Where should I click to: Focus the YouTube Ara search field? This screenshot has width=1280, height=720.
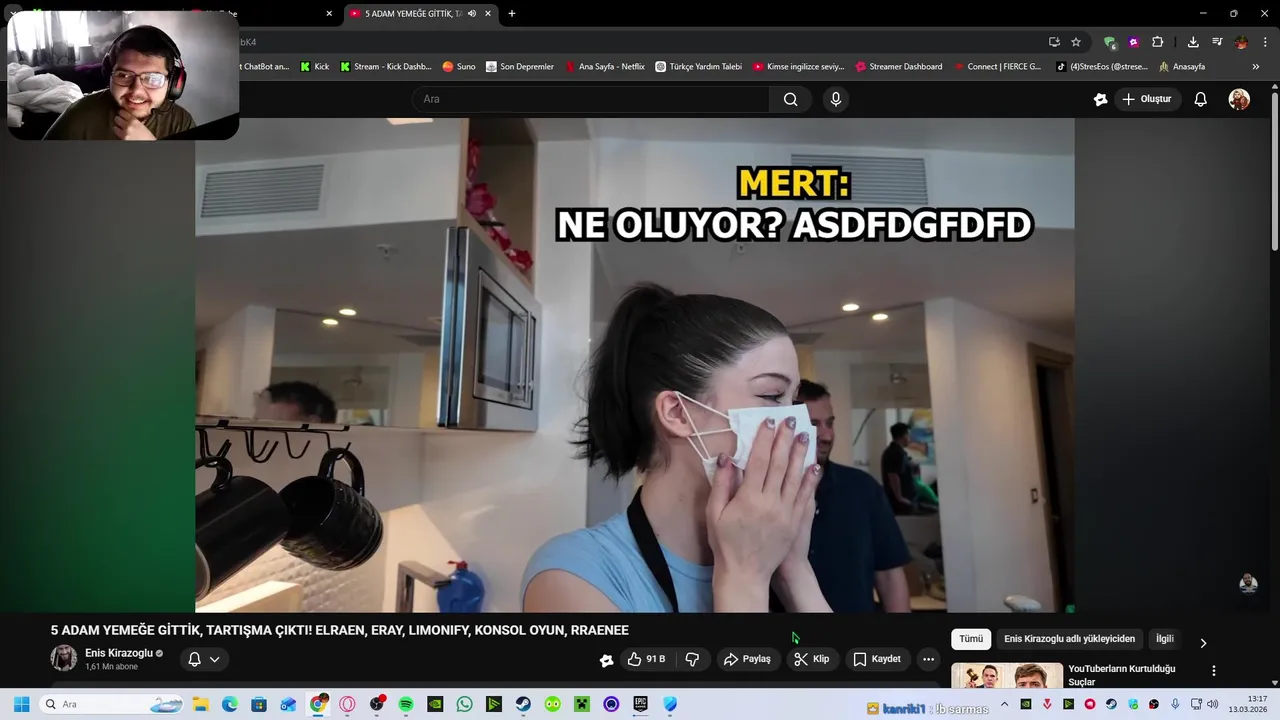(x=591, y=99)
